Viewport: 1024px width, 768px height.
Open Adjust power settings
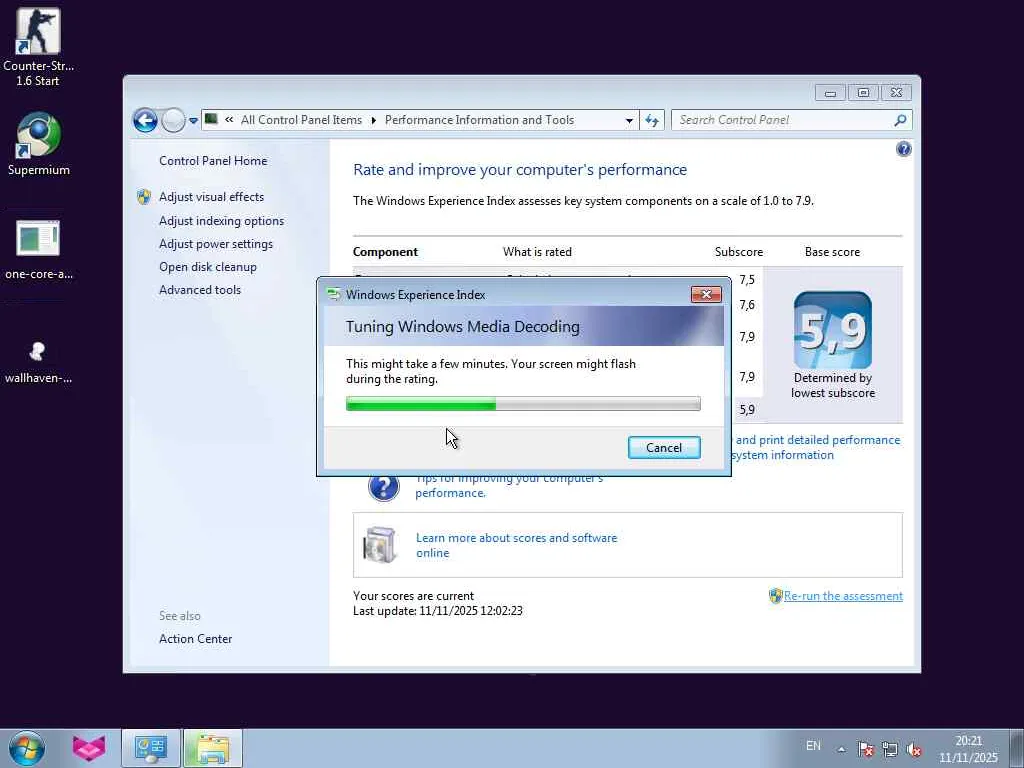[x=216, y=244]
